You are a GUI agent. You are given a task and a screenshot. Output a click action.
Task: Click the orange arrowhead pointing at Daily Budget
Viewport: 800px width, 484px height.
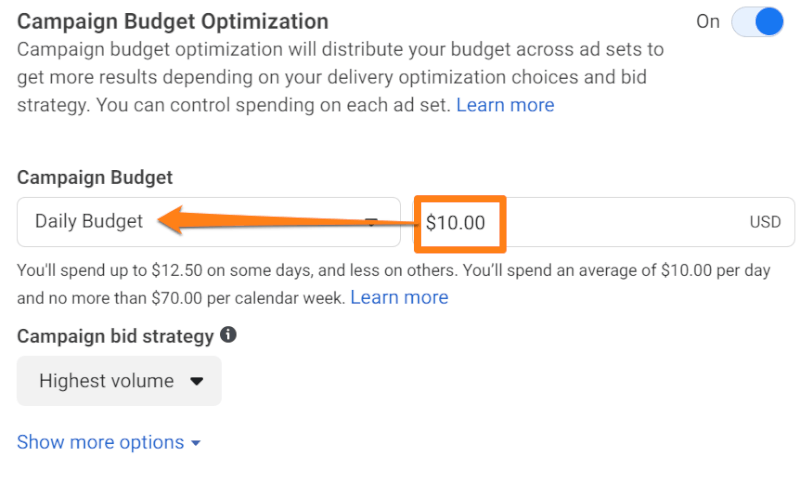[172, 222]
